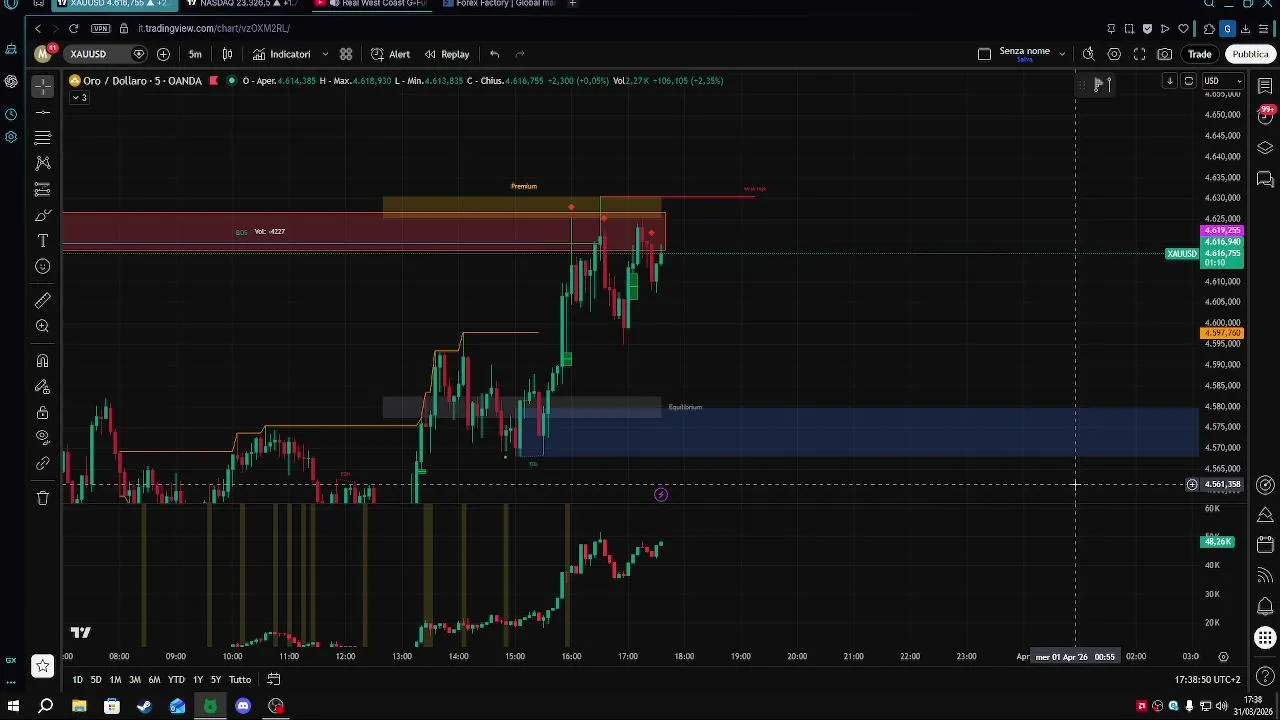Viewport: 1280px width, 720px height.
Task: Open the USD currency dropdown
Action: pos(1221,81)
